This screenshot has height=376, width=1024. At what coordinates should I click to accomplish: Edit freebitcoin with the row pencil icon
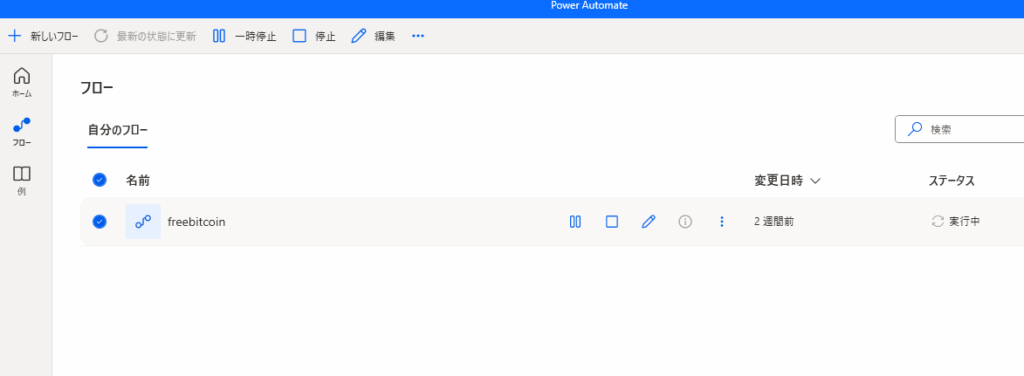pos(648,222)
